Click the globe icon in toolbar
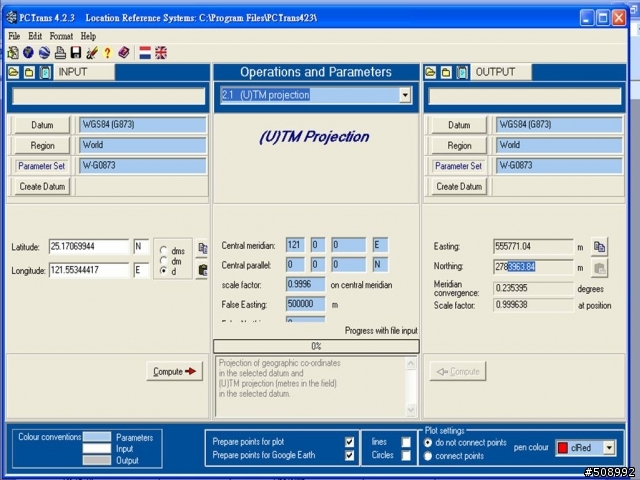 [x=28, y=52]
